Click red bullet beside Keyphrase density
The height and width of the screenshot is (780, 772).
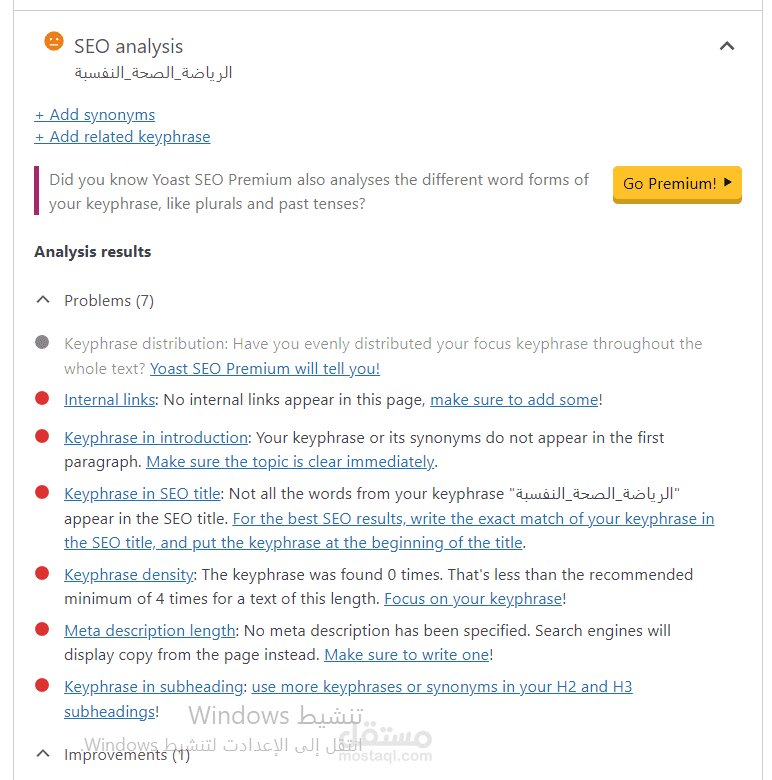pyautogui.click(x=42, y=573)
